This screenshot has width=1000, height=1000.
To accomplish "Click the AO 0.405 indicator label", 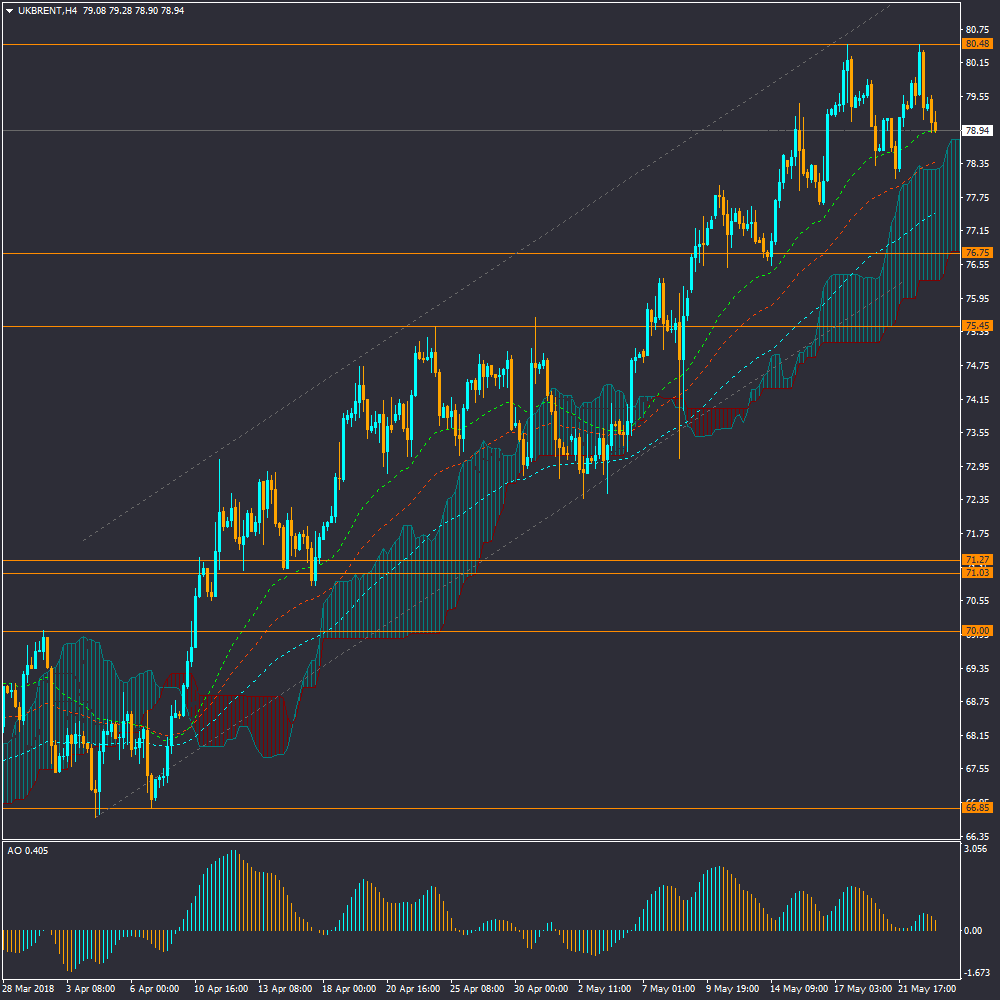I will click(27, 851).
